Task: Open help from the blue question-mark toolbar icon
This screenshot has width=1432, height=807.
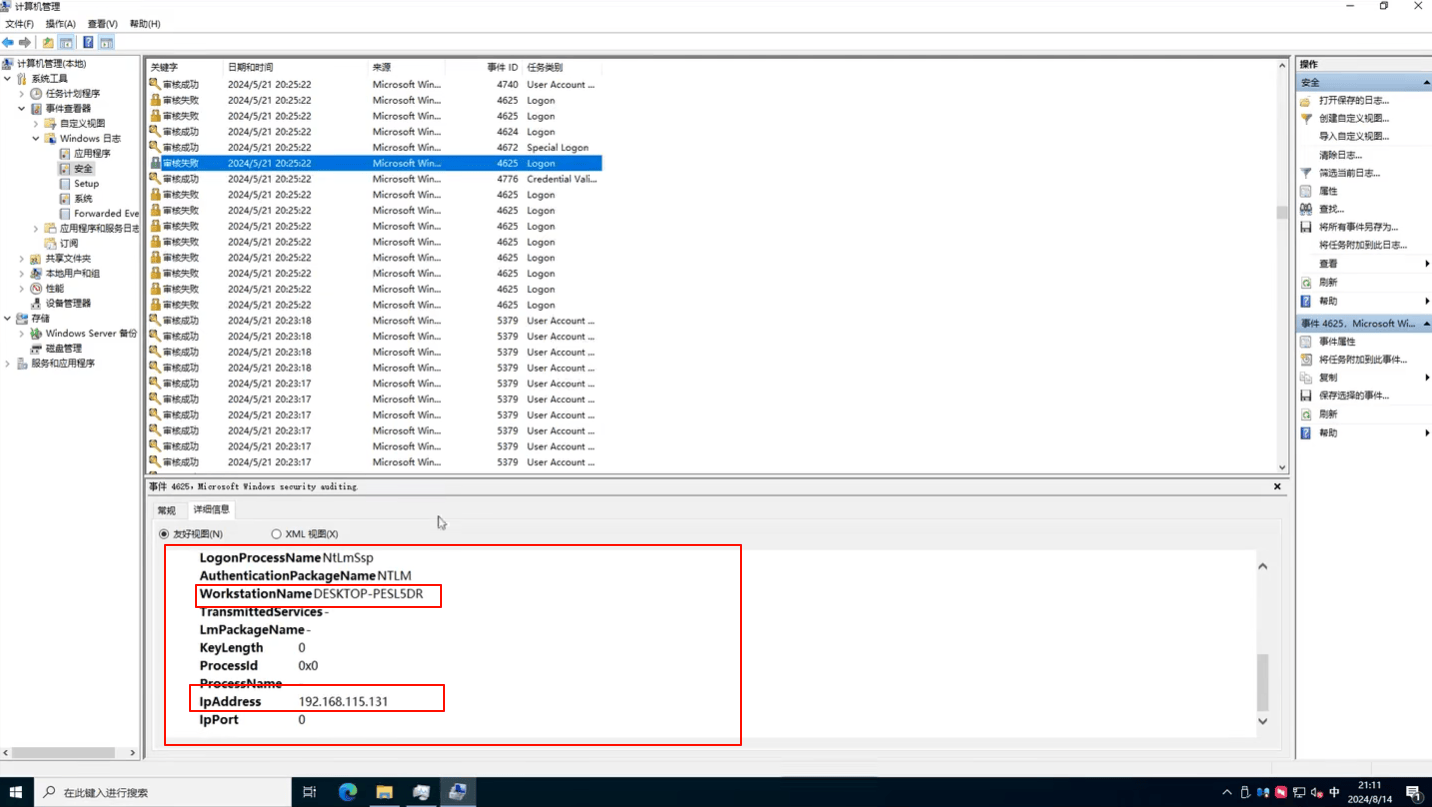Action: tap(88, 43)
